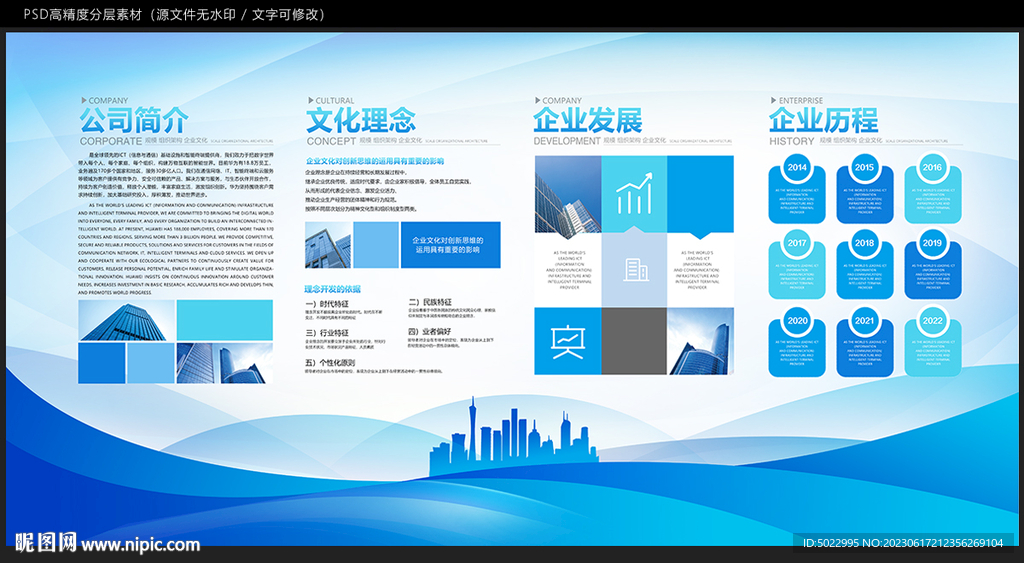
Task: Open the www.nipic.com link
Action: [140, 545]
